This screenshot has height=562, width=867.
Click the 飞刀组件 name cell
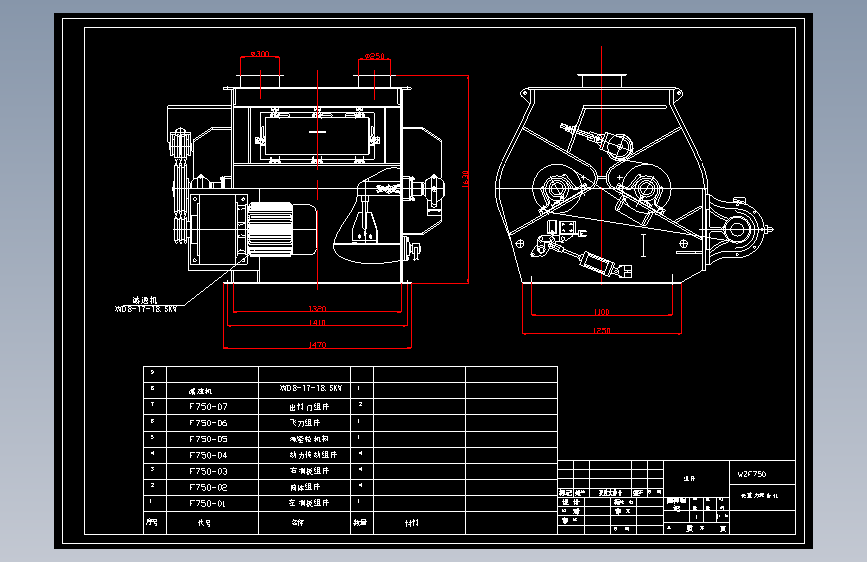point(305,423)
